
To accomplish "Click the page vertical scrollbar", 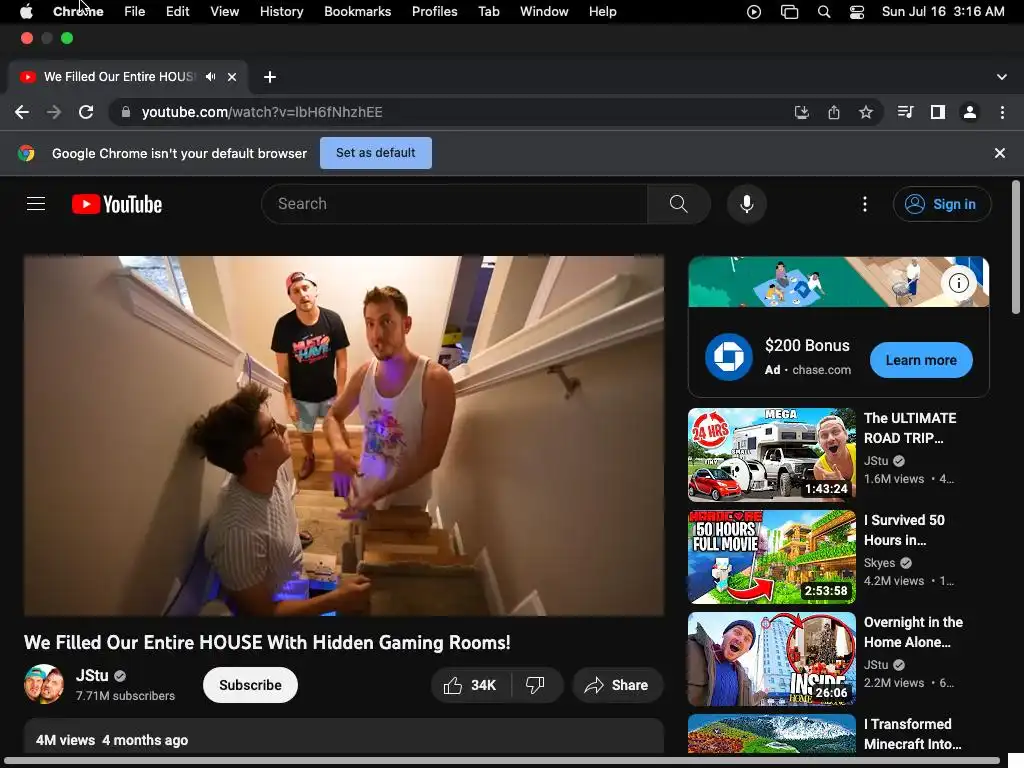I will coord(1016,248).
